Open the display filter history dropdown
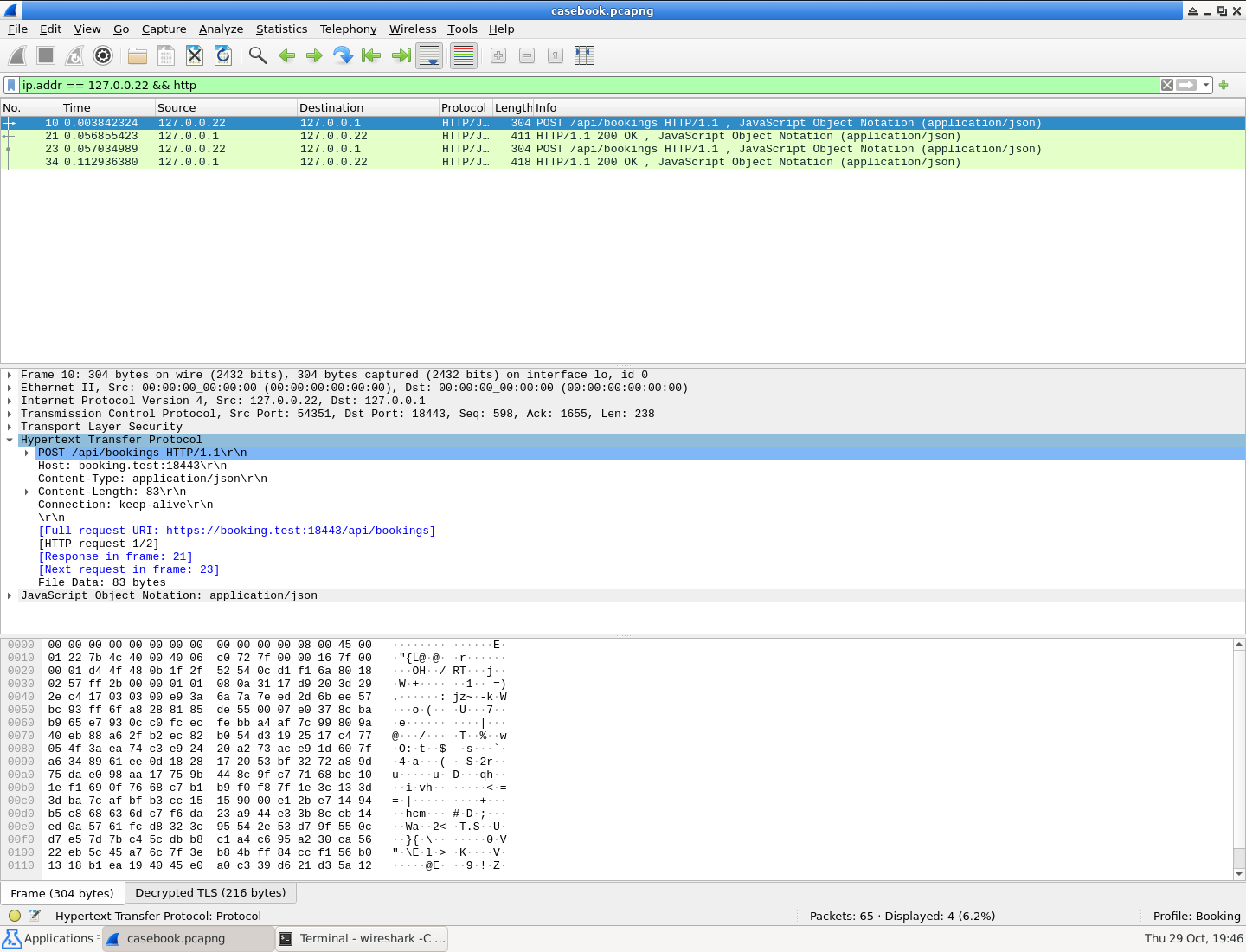This screenshot has width=1246, height=952. click(x=1206, y=85)
